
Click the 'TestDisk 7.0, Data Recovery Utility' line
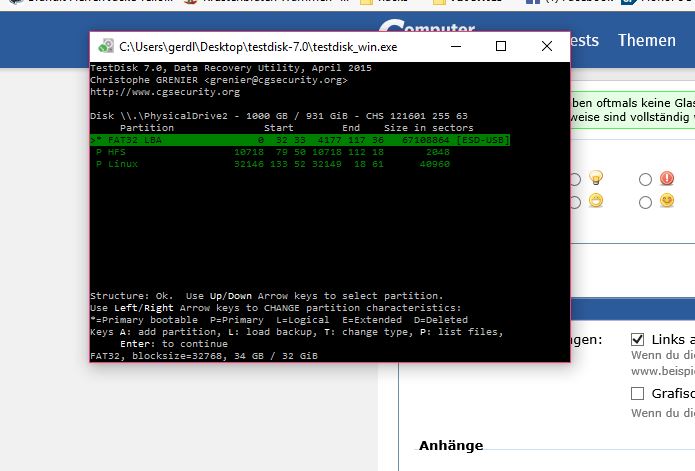point(231,68)
